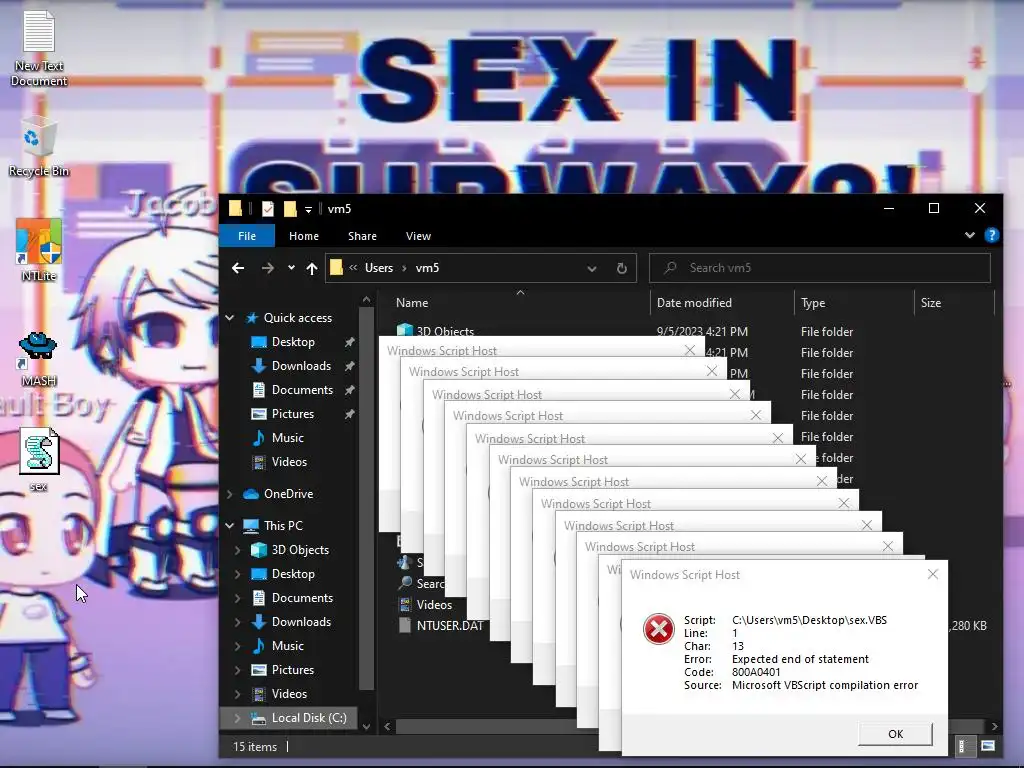Screen dimensions: 1024x768
Task: Expand Desktop under This PC
Action: [x=238, y=574]
